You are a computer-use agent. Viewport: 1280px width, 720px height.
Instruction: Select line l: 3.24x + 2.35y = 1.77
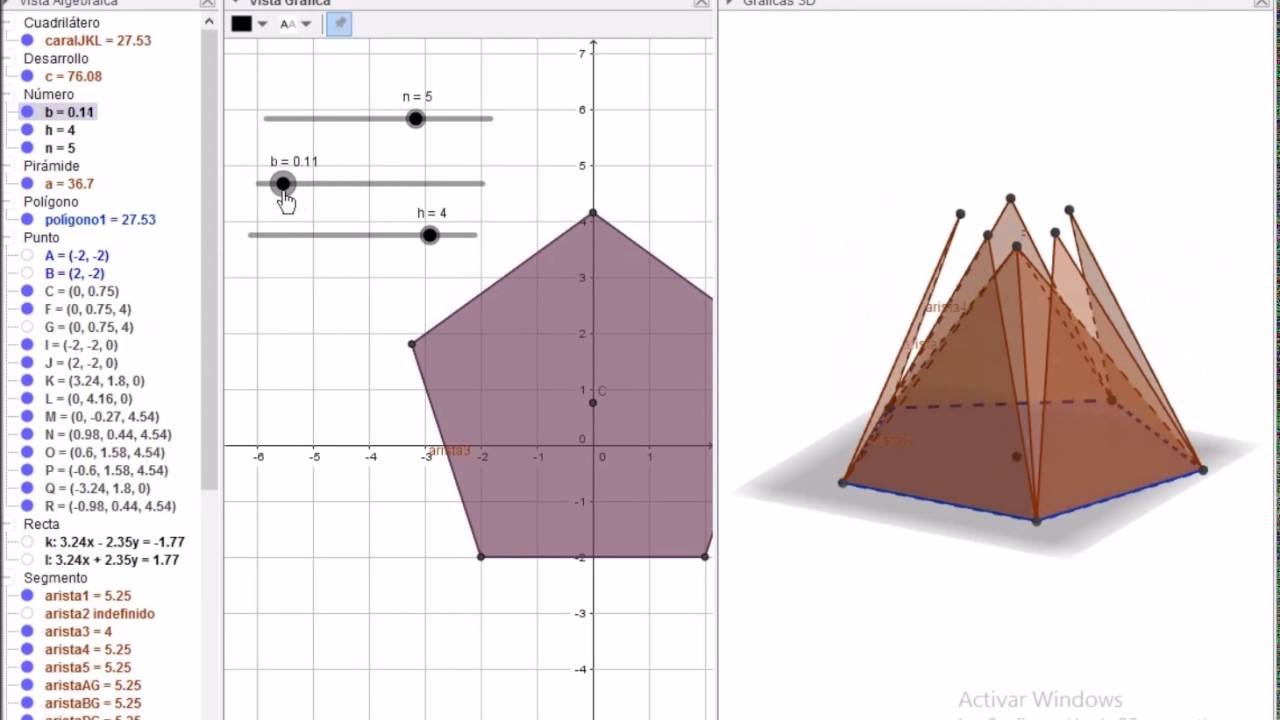click(x=112, y=561)
